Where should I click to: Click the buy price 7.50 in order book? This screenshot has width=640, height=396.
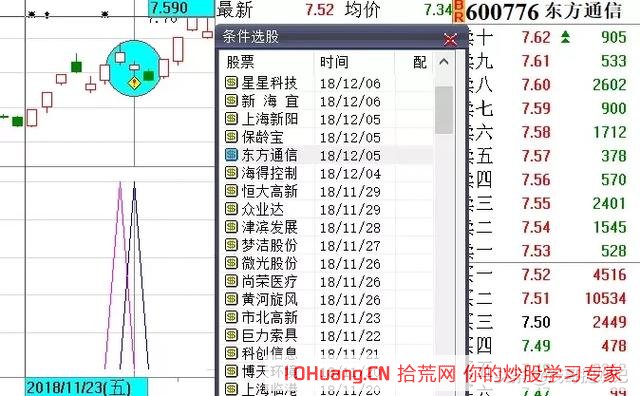pos(536,322)
